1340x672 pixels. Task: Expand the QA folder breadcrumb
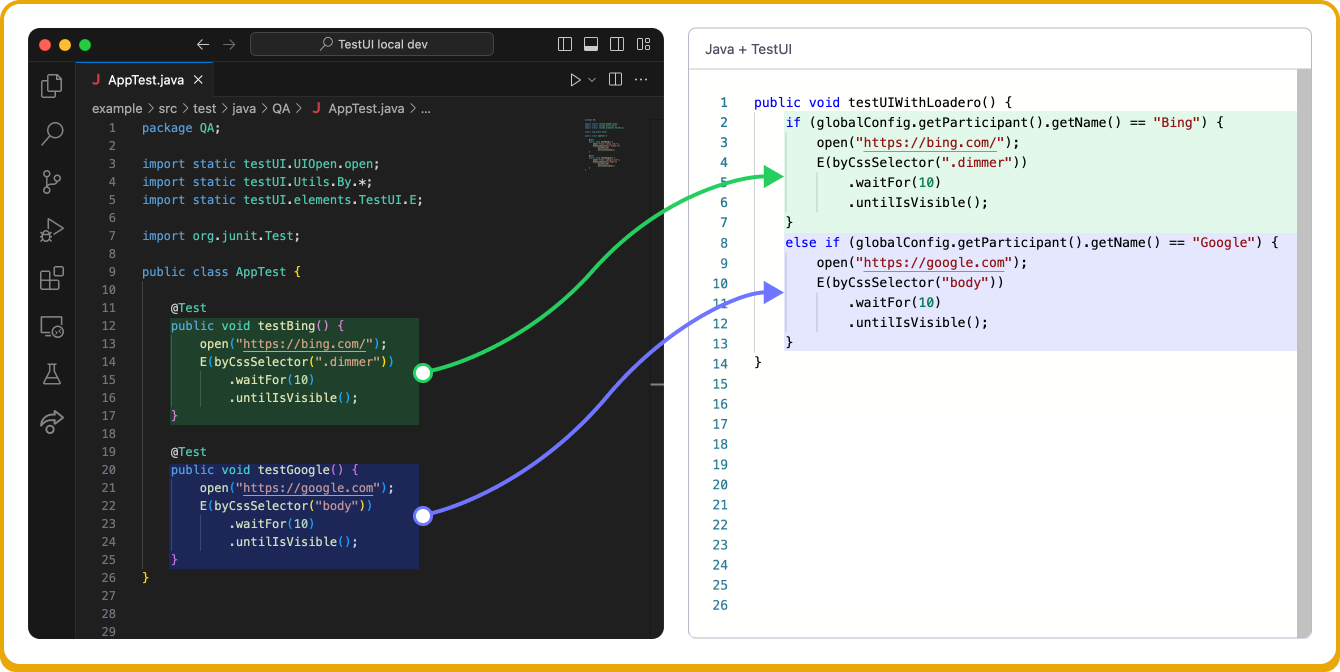click(281, 109)
